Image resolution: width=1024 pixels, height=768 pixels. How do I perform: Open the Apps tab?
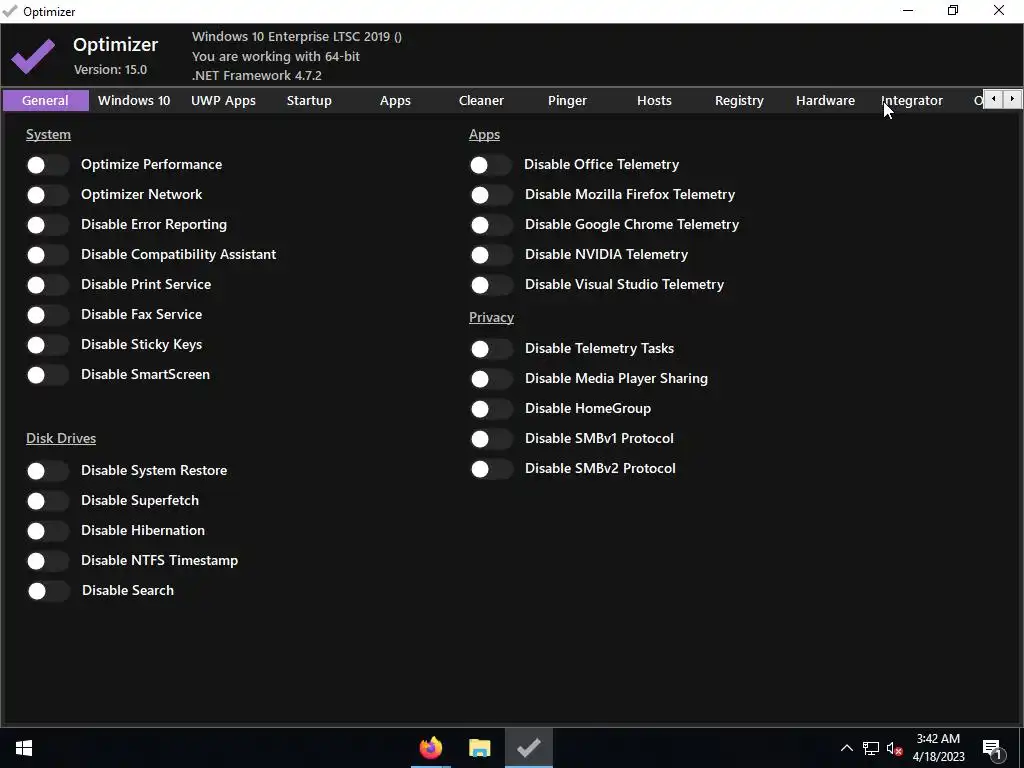point(395,101)
